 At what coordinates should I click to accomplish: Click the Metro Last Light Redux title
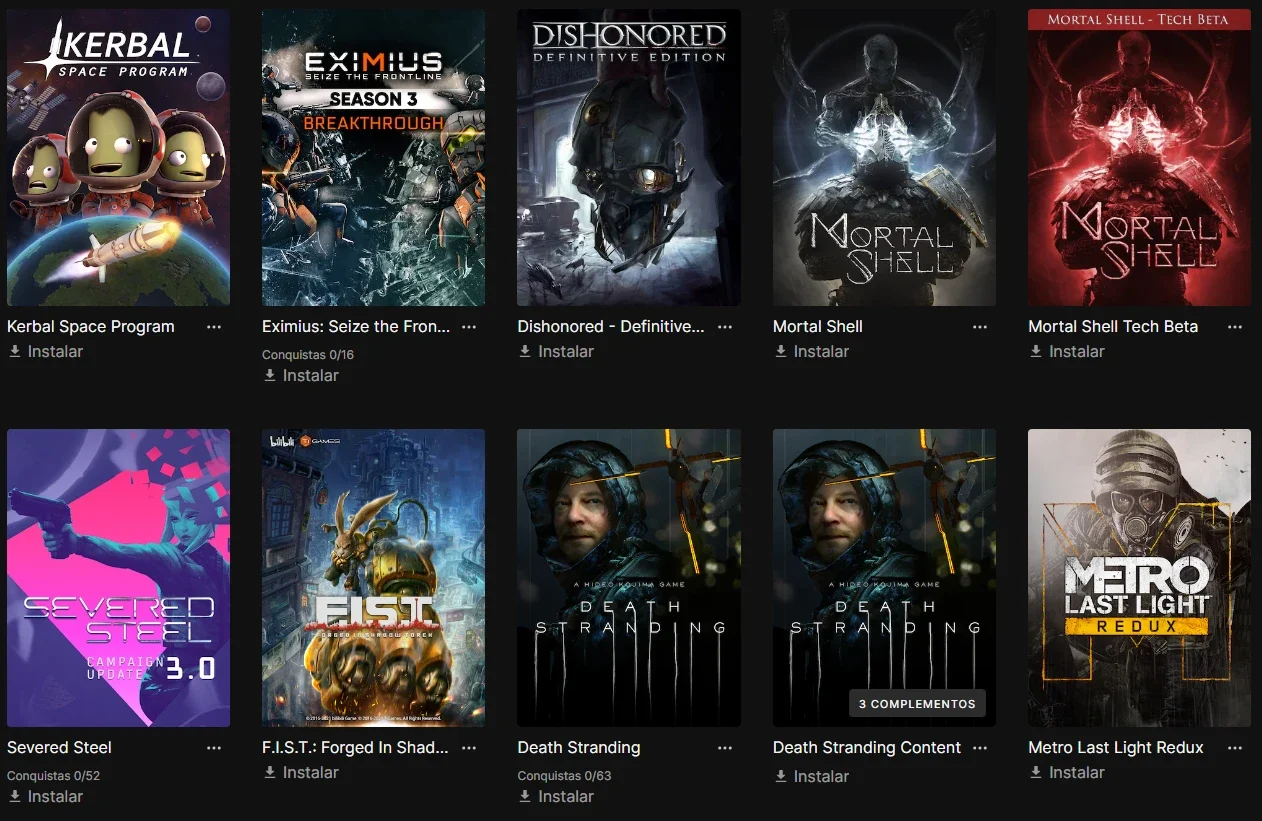(1116, 748)
